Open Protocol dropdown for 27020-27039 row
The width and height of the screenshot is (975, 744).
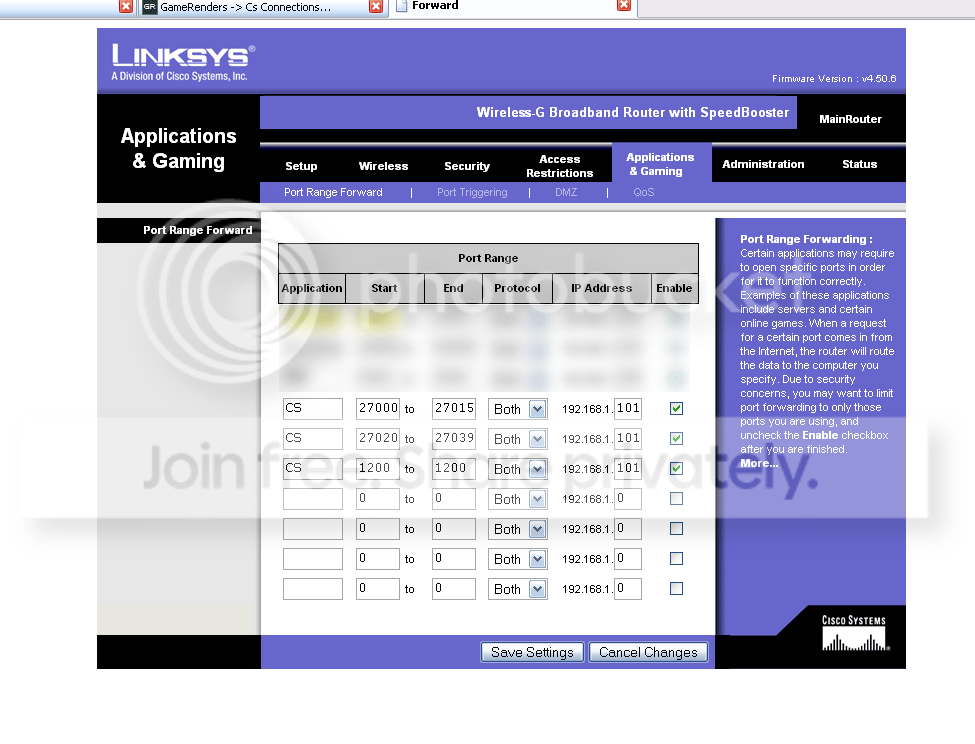pyautogui.click(x=517, y=439)
